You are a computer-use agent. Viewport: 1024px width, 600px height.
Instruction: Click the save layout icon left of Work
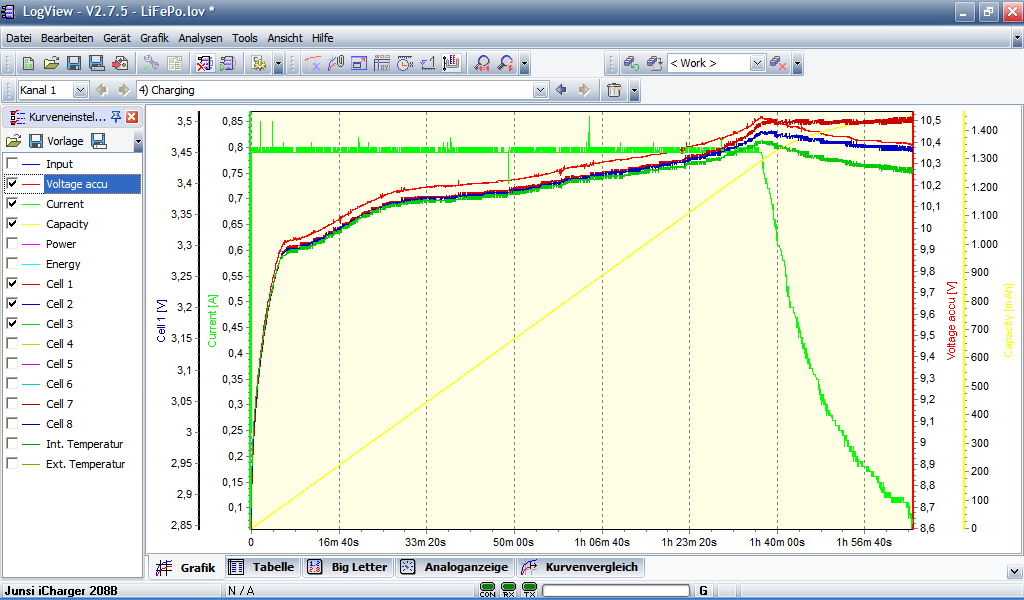(654, 63)
